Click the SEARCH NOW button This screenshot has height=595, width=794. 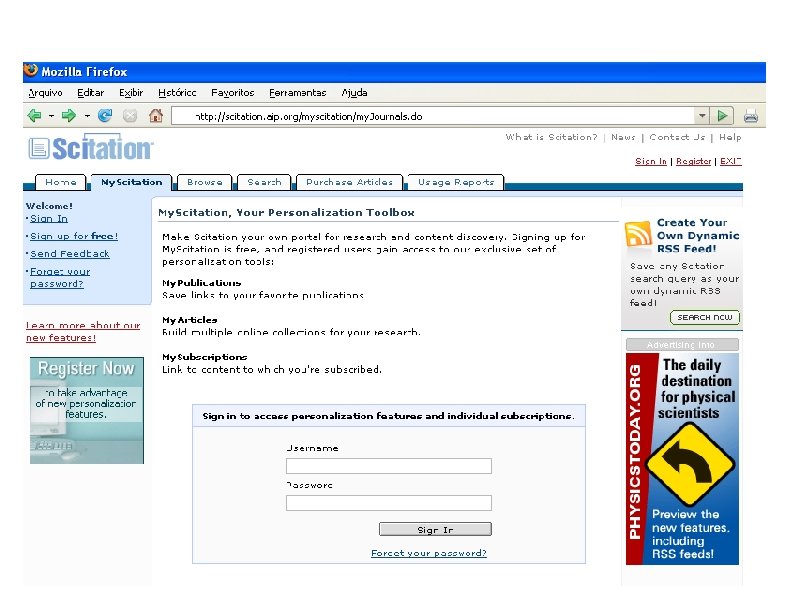(705, 318)
